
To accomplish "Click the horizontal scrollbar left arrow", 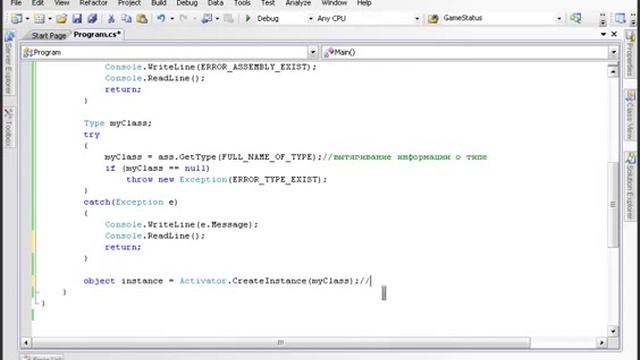I will point(26,342).
